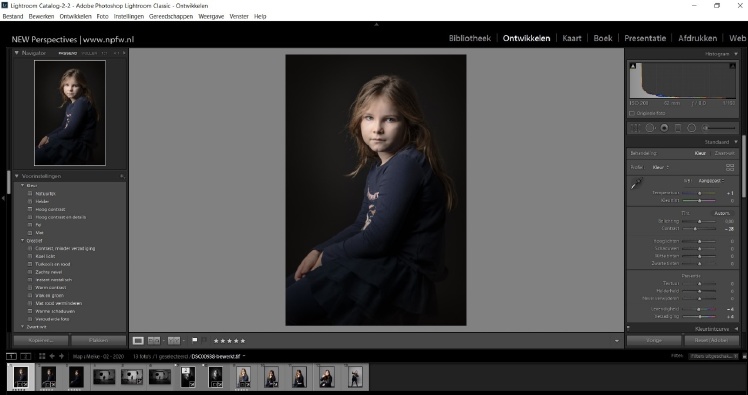Select the graduated filter tool
Image resolution: width=748 pixels, height=395 pixels.
pyautogui.click(x=678, y=128)
